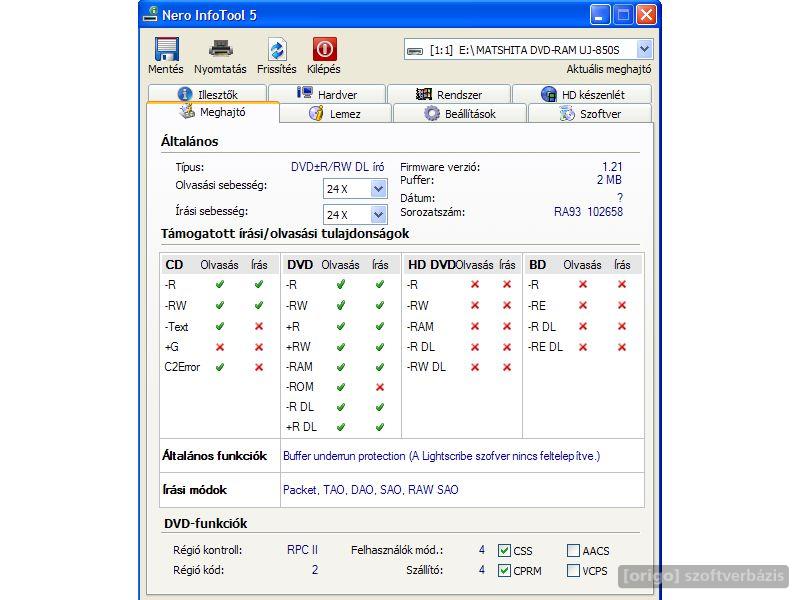
Task: Click the Kilépés label
Action: (x=324, y=69)
